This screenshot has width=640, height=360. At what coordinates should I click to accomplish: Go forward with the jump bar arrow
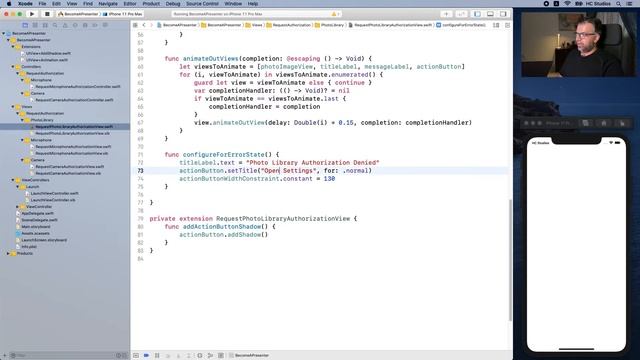pyautogui.click(x=151, y=25)
